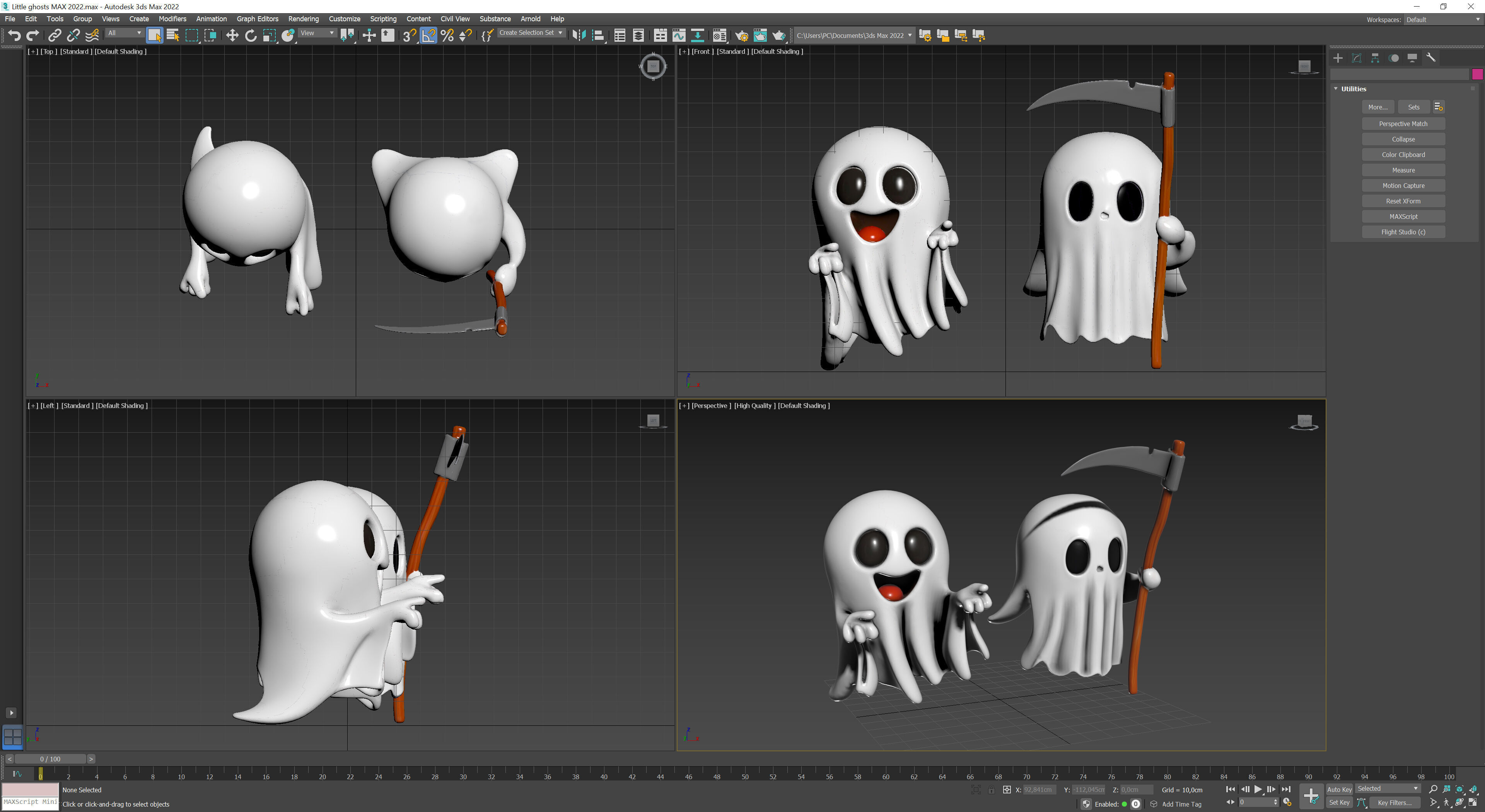The width and height of the screenshot is (1485, 812).
Task: Click the Redo arrow in toolbar
Action: point(33,36)
